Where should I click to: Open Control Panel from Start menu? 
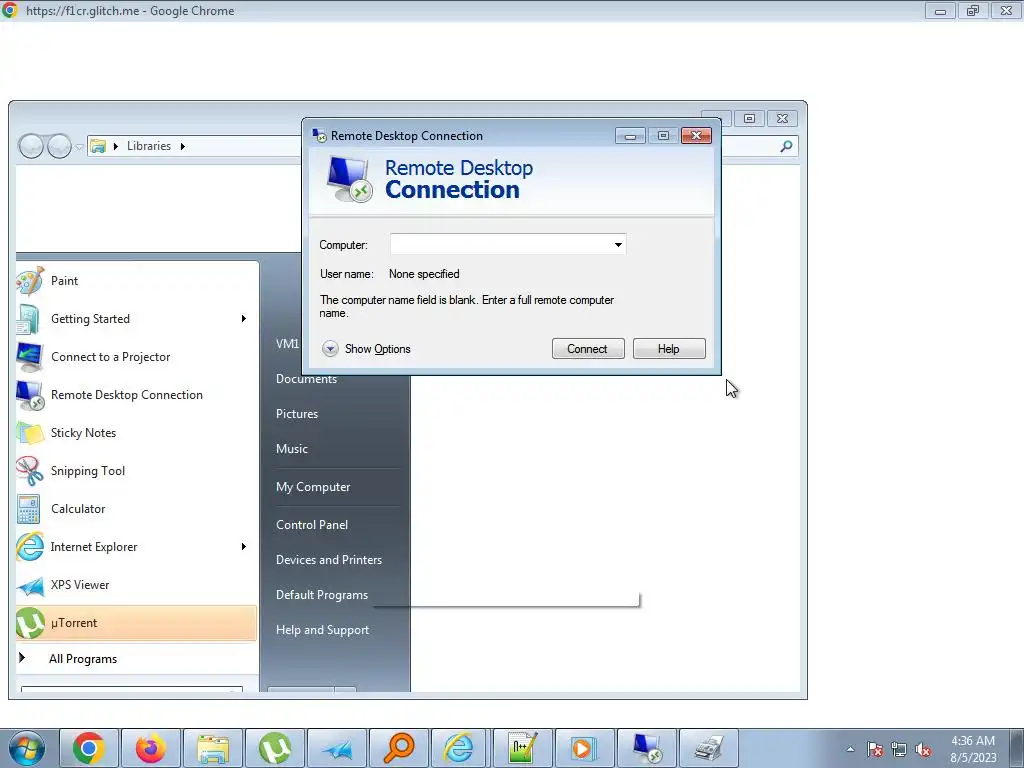[x=312, y=525]
